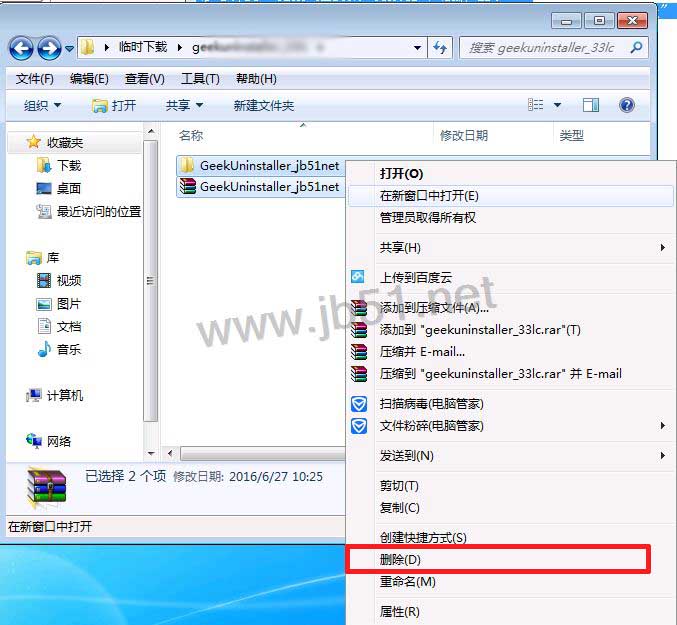Open address bar history dropdown
677x625 pixels.
pyautogui.click(x=417, y=47)
